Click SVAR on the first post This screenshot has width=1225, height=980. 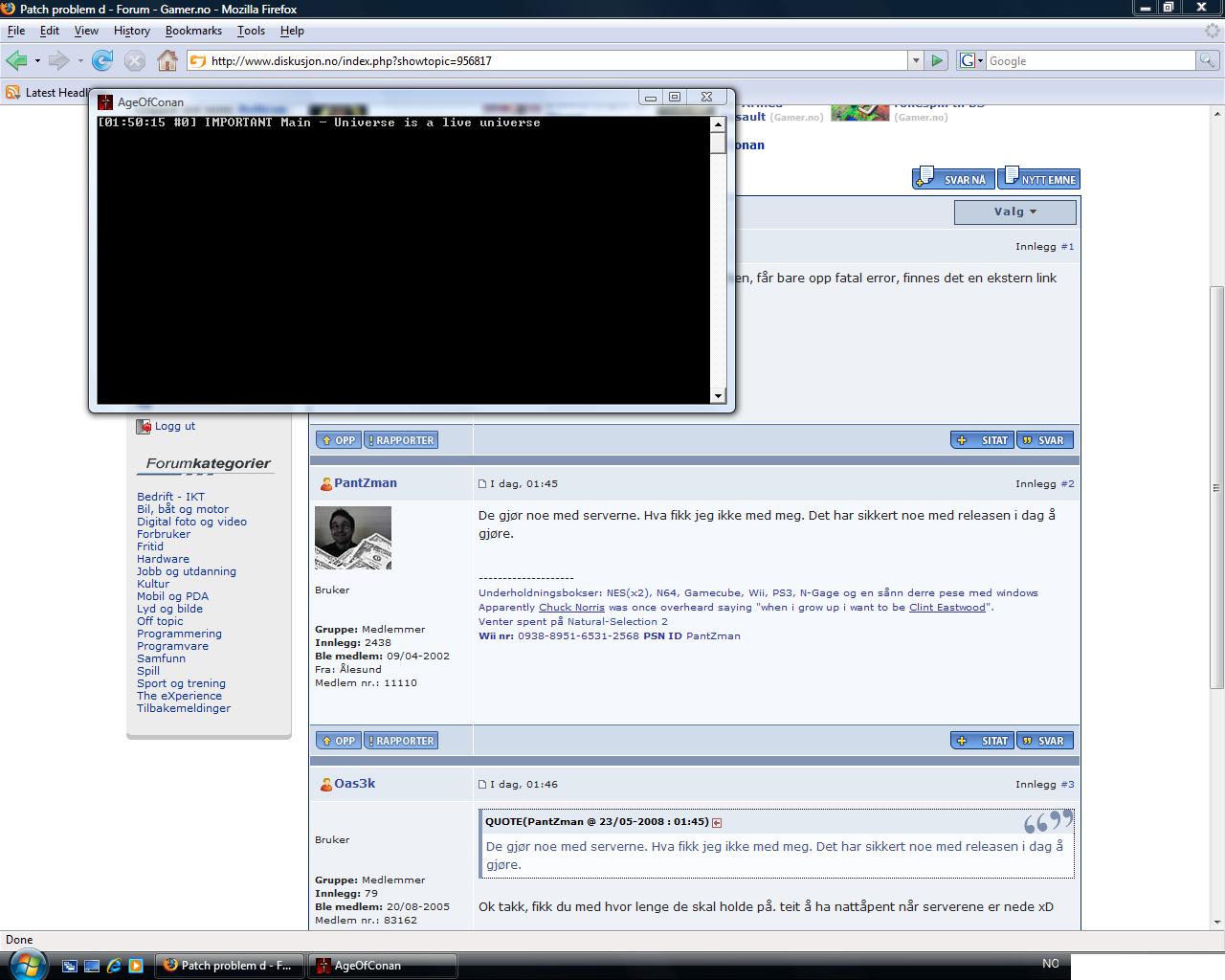pos(1045,440)
